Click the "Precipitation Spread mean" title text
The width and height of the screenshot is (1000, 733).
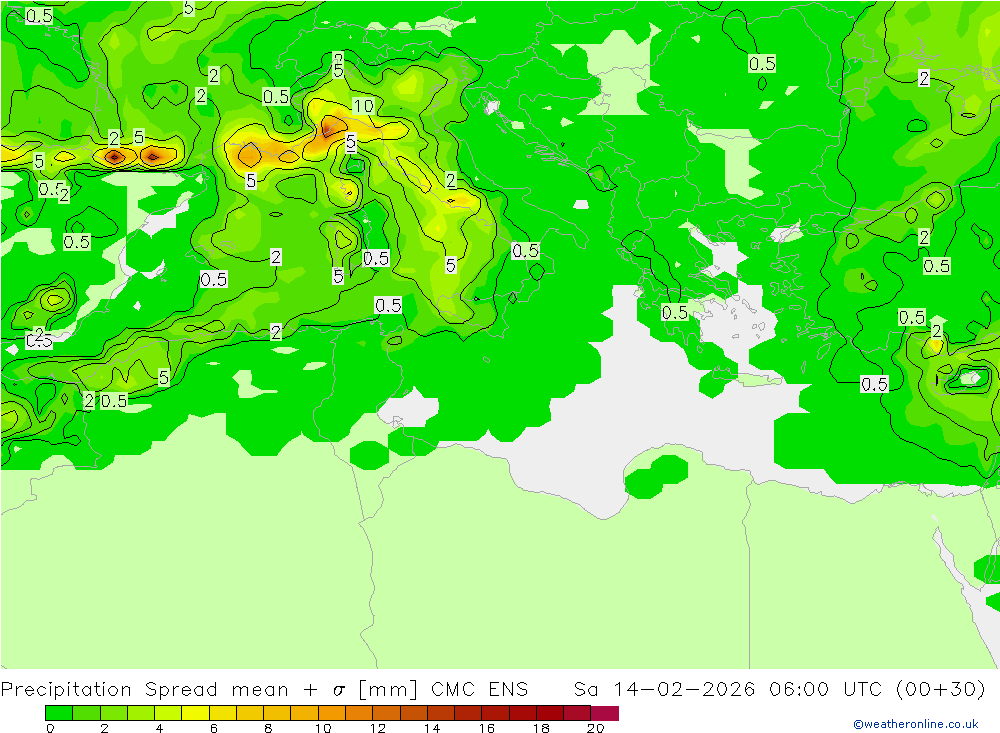(144, 690)
